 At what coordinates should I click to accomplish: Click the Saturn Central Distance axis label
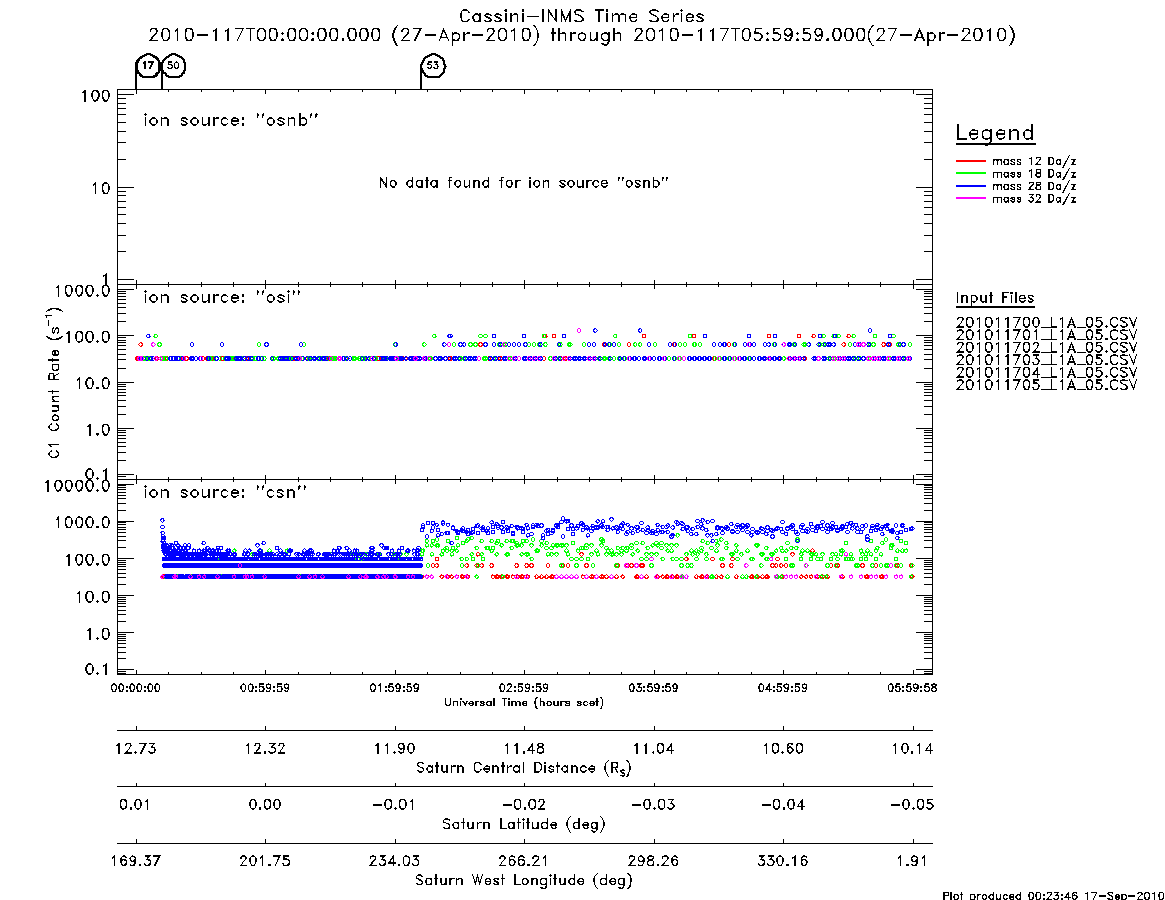tap(524, 768)
